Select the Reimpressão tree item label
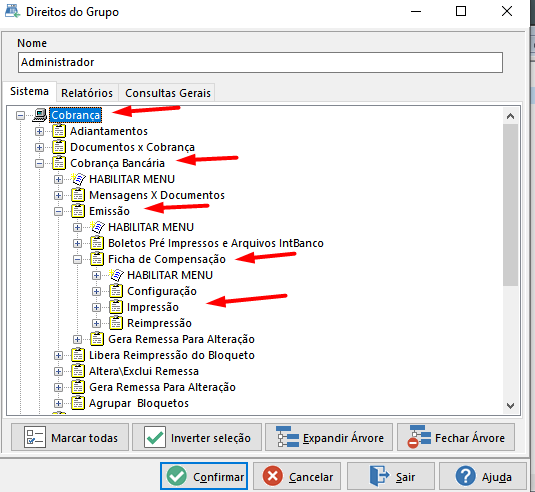Screen dimensions: 535x492 pyautogui.click(x=159, y=323)
